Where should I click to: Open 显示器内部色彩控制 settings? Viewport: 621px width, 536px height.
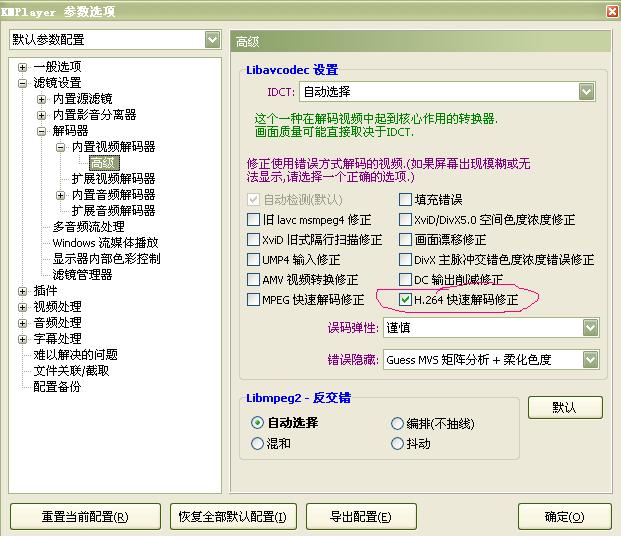(x=107, y=259)
